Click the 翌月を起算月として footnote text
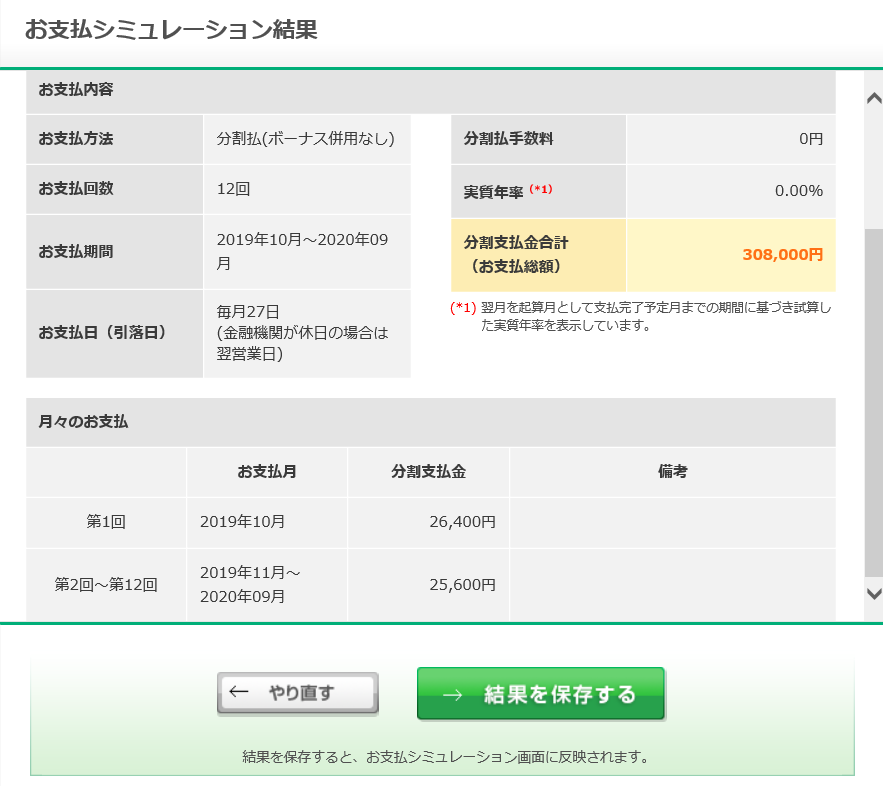This screenshot has width=883, height=786. 655,316
